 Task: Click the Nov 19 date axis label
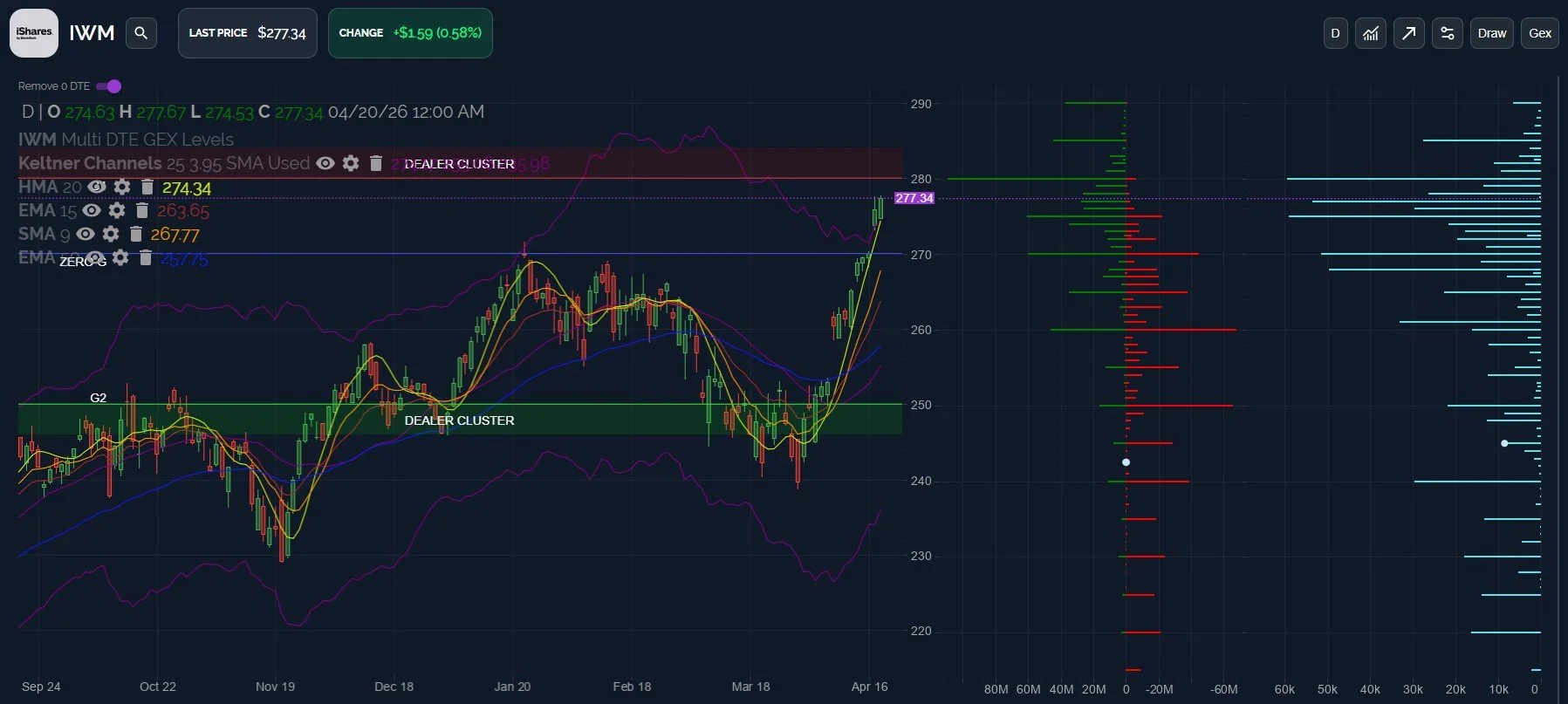coord(275,687)
